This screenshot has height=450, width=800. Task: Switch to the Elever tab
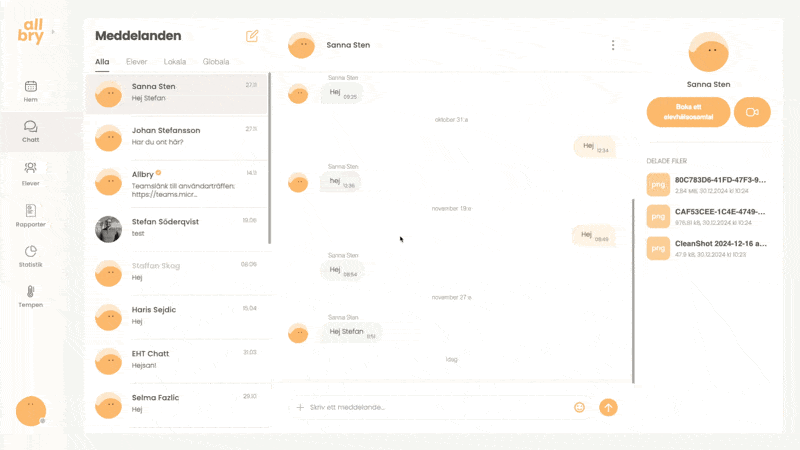(x=137, y=62)
